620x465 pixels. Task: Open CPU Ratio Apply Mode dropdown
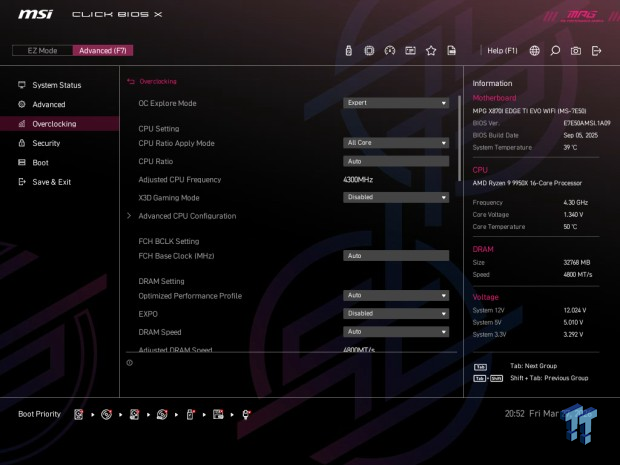tap(396, 143)
